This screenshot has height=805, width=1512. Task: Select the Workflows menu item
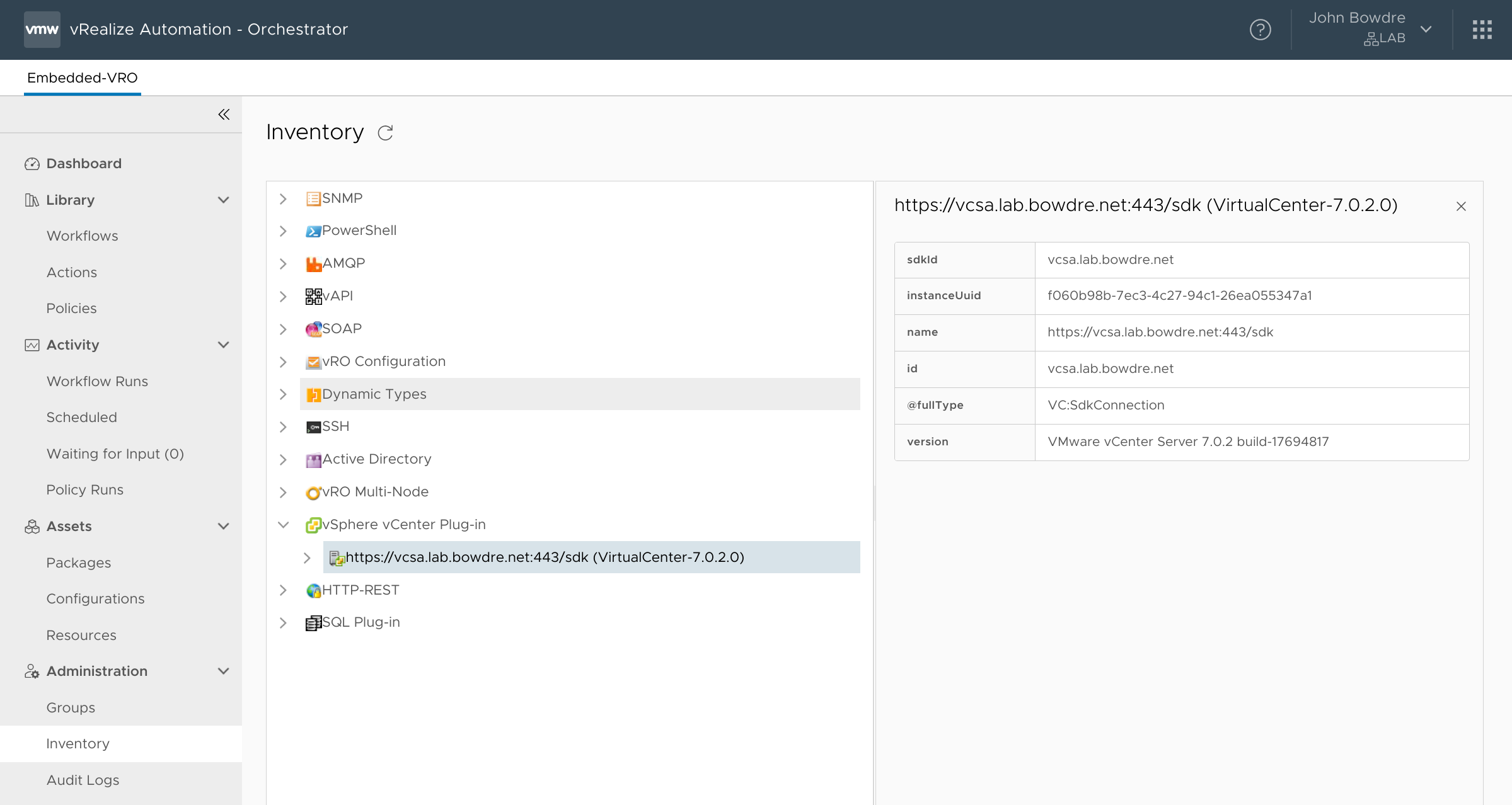(82, 235)
